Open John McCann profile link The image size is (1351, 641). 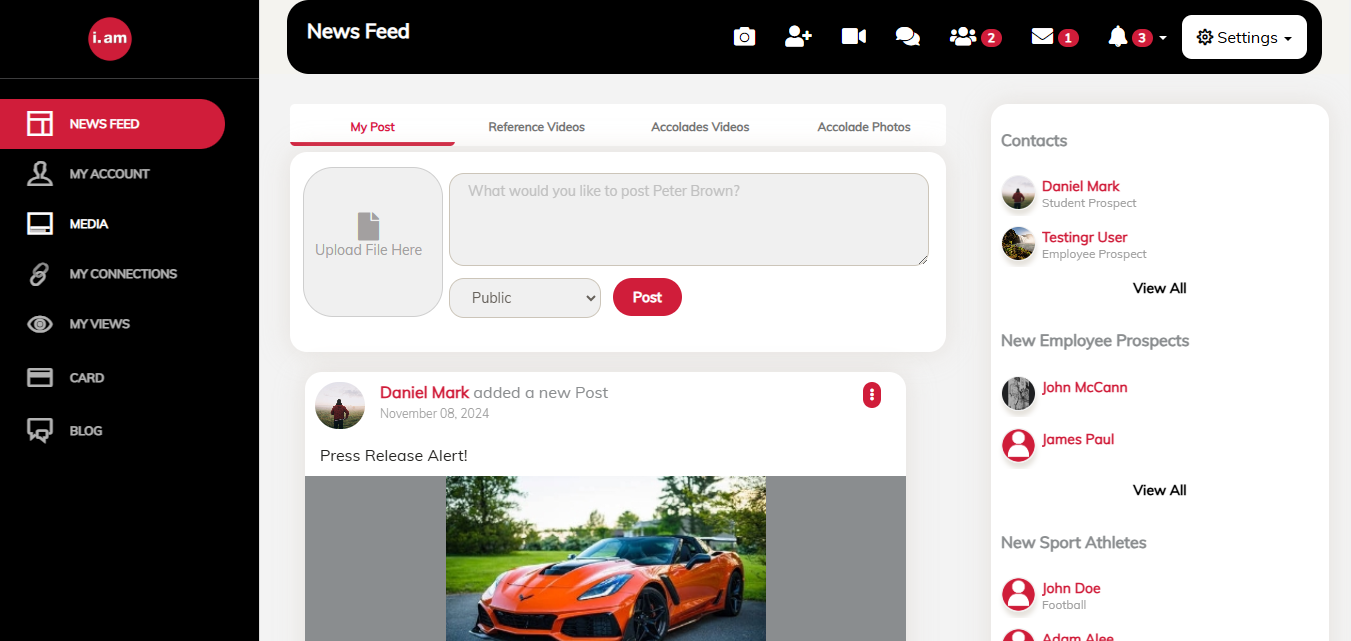coord(1084,387)
